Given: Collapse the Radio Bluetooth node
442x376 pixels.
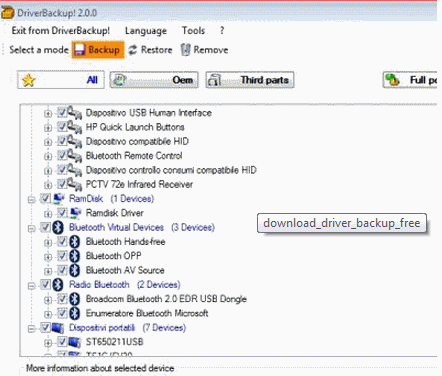Looking at the screenshot, I should point(32,286).
